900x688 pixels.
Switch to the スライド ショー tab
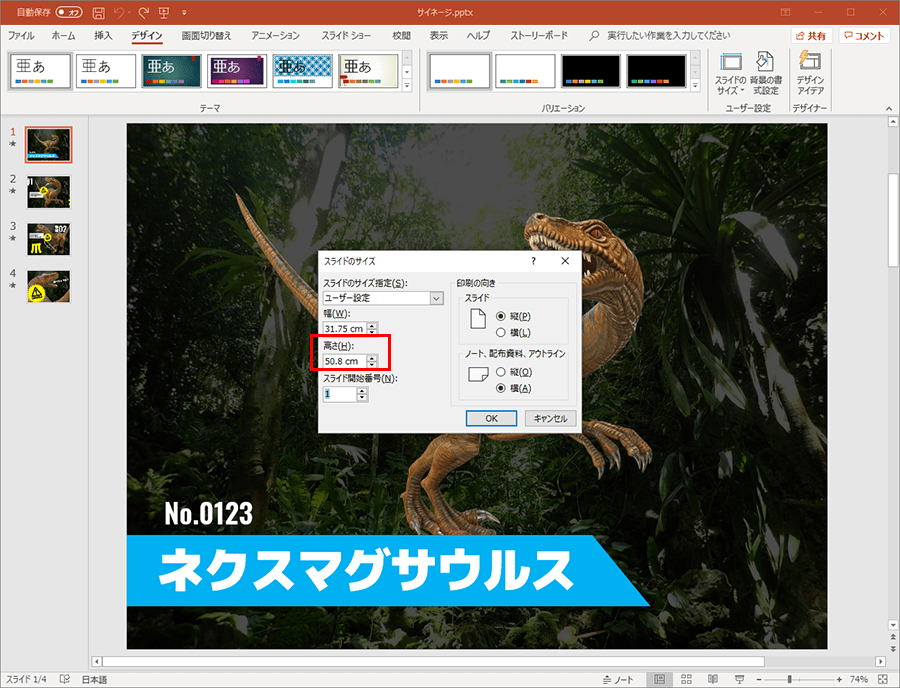346,36
